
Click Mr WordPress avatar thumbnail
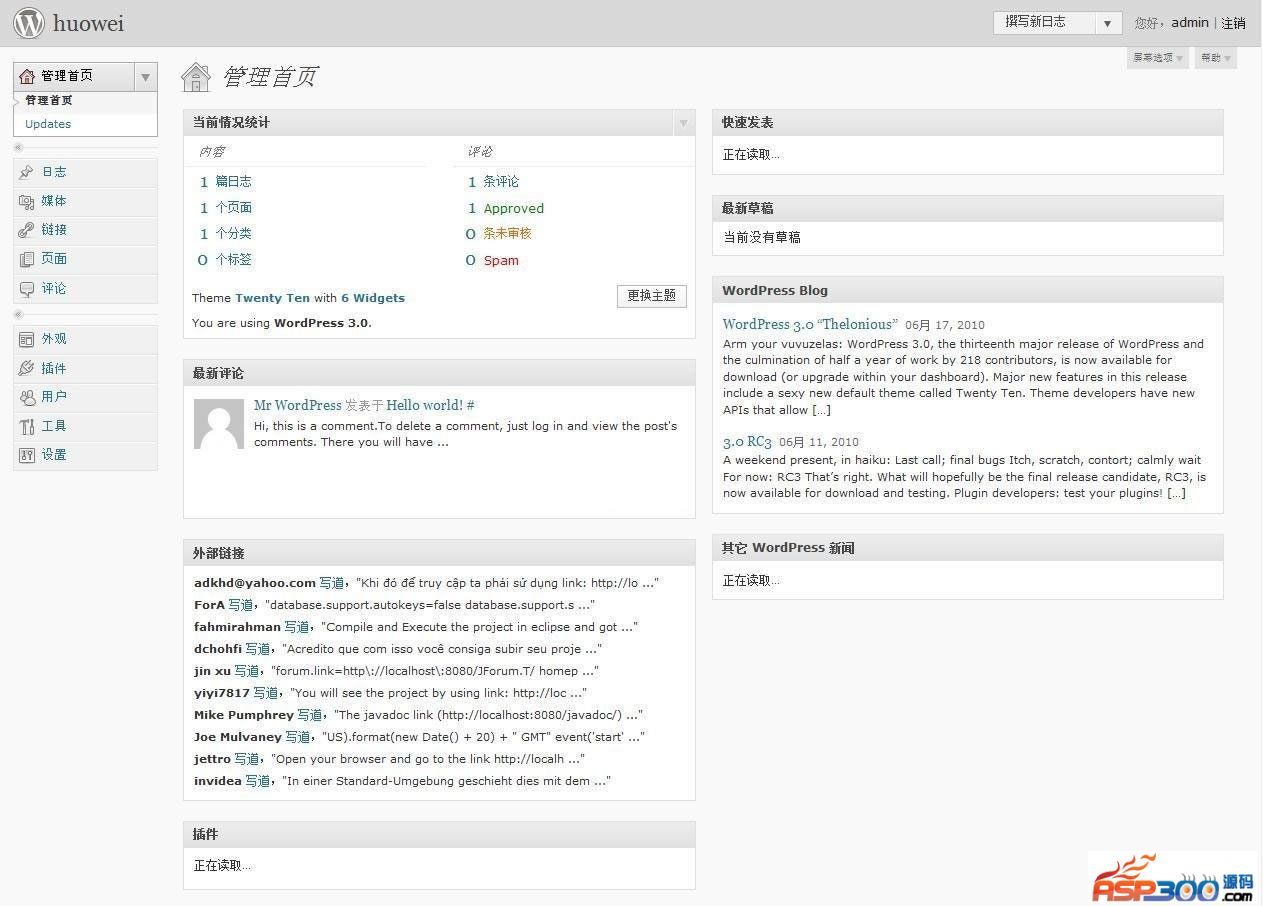pos(219,424)
